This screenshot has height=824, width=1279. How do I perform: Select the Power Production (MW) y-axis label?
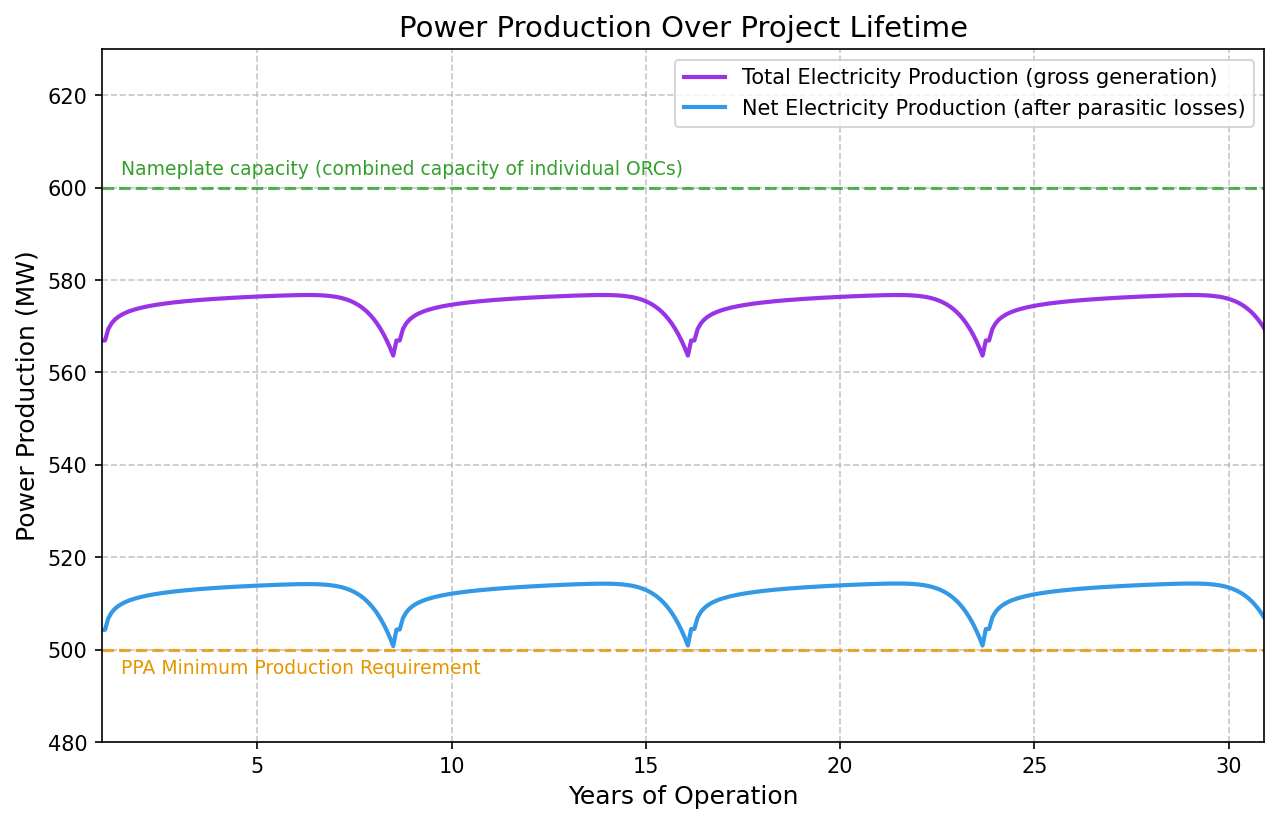click(27, 396)
